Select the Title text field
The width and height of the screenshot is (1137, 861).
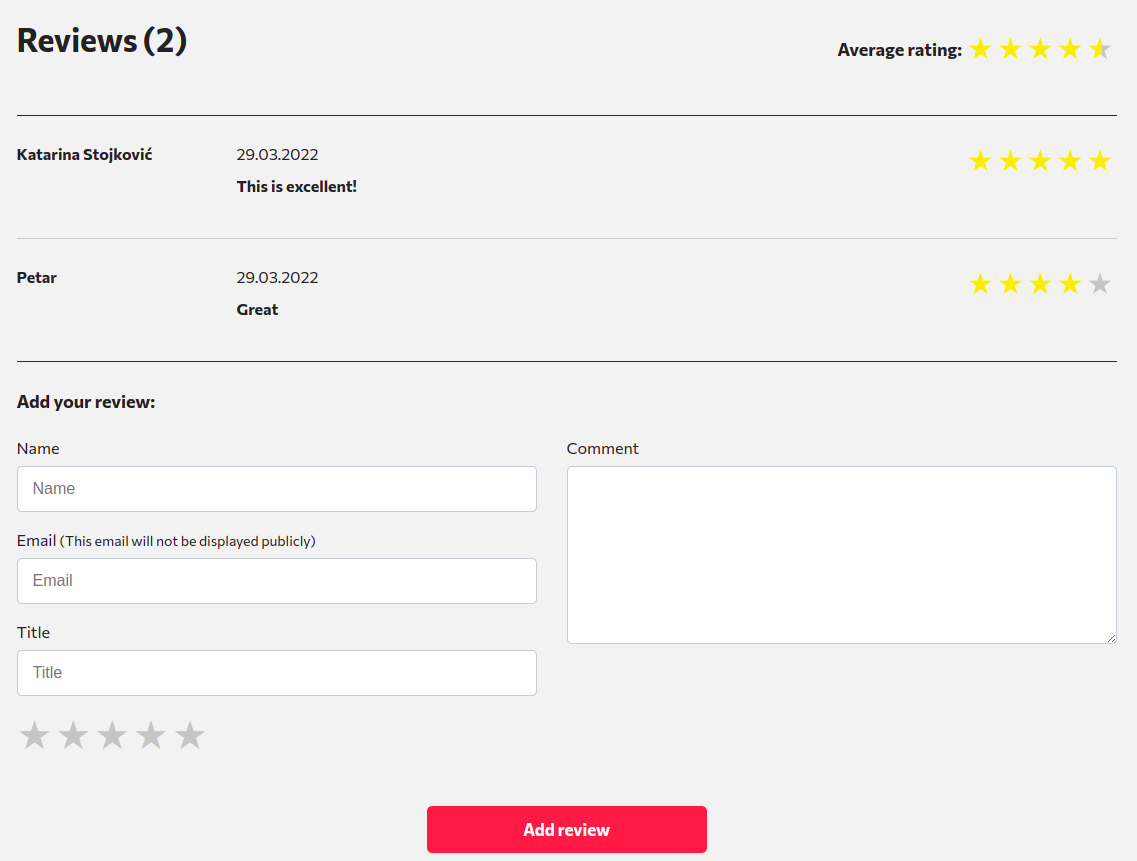point(277,673)
